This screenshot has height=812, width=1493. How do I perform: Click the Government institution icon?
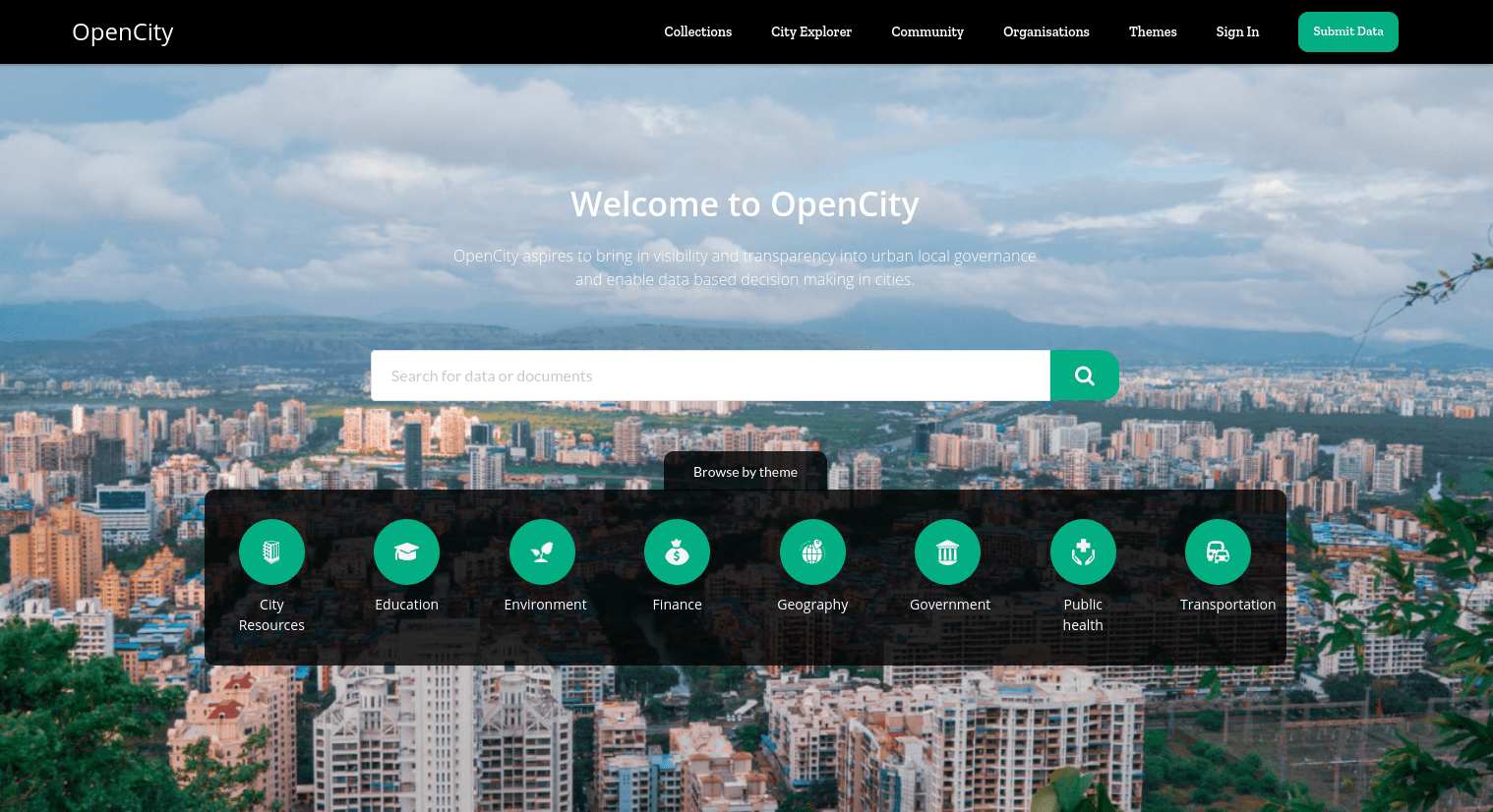(x=947, y=551)
